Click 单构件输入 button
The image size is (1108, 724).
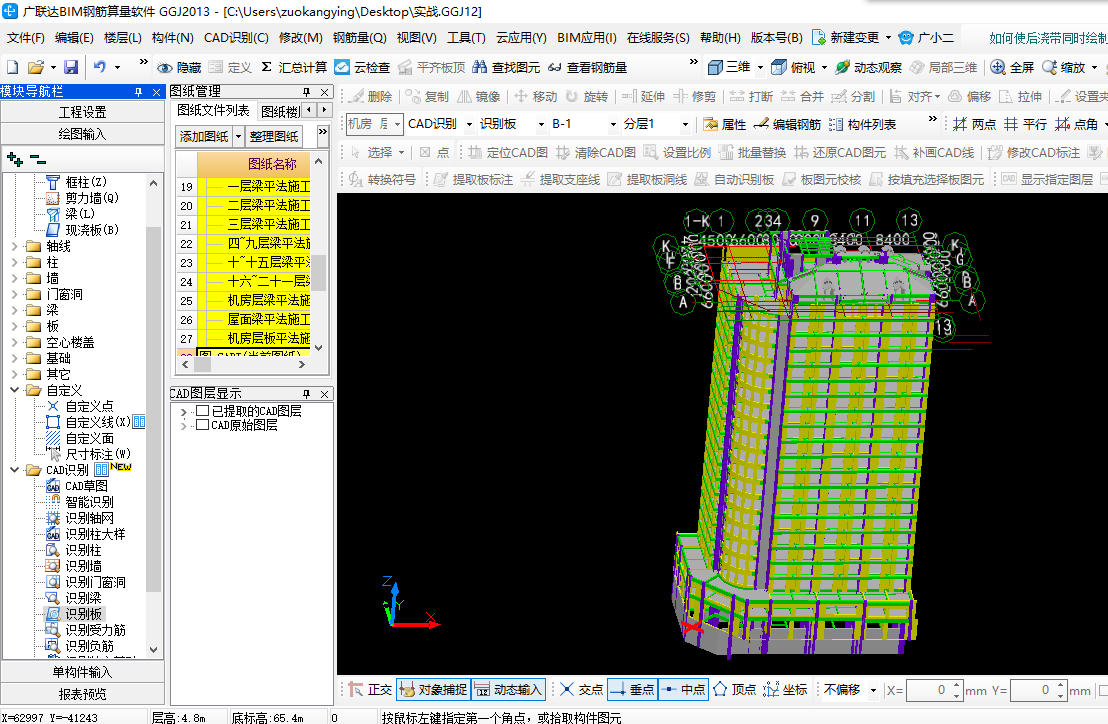[x=83, y=672]
